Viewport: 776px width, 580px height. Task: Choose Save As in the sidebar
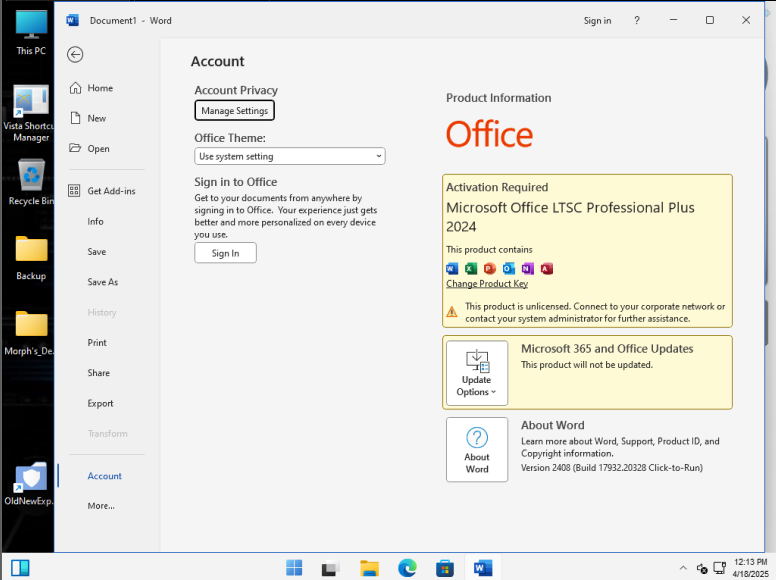point(102,282)
